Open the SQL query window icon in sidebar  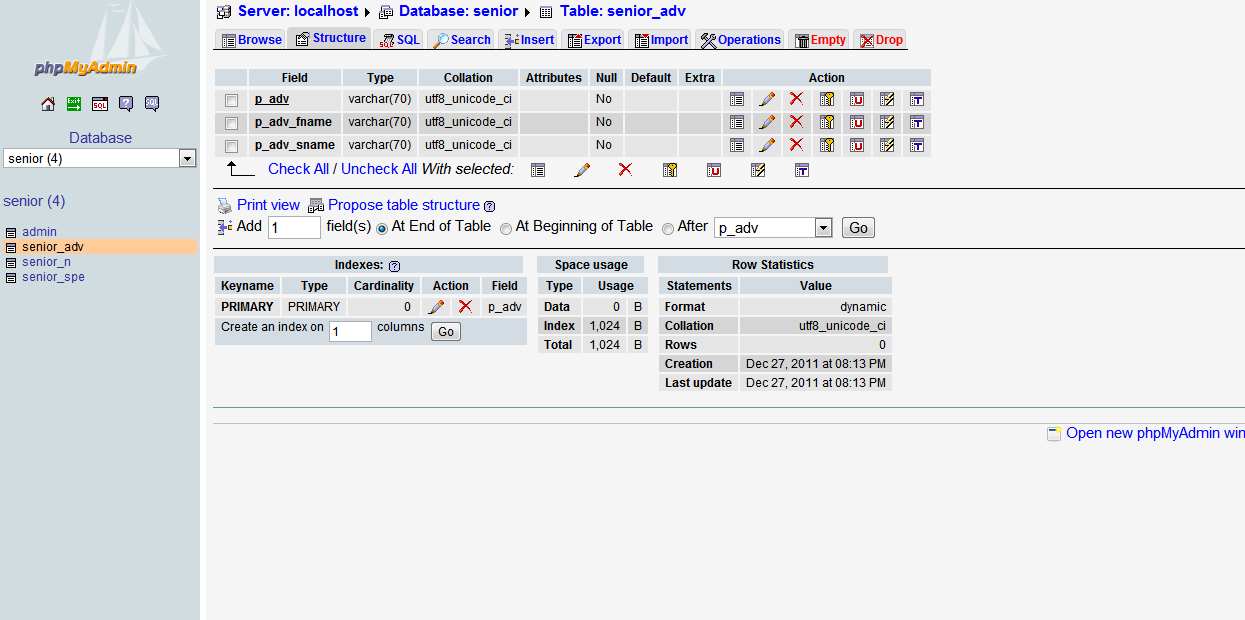[x=100, y=104]
